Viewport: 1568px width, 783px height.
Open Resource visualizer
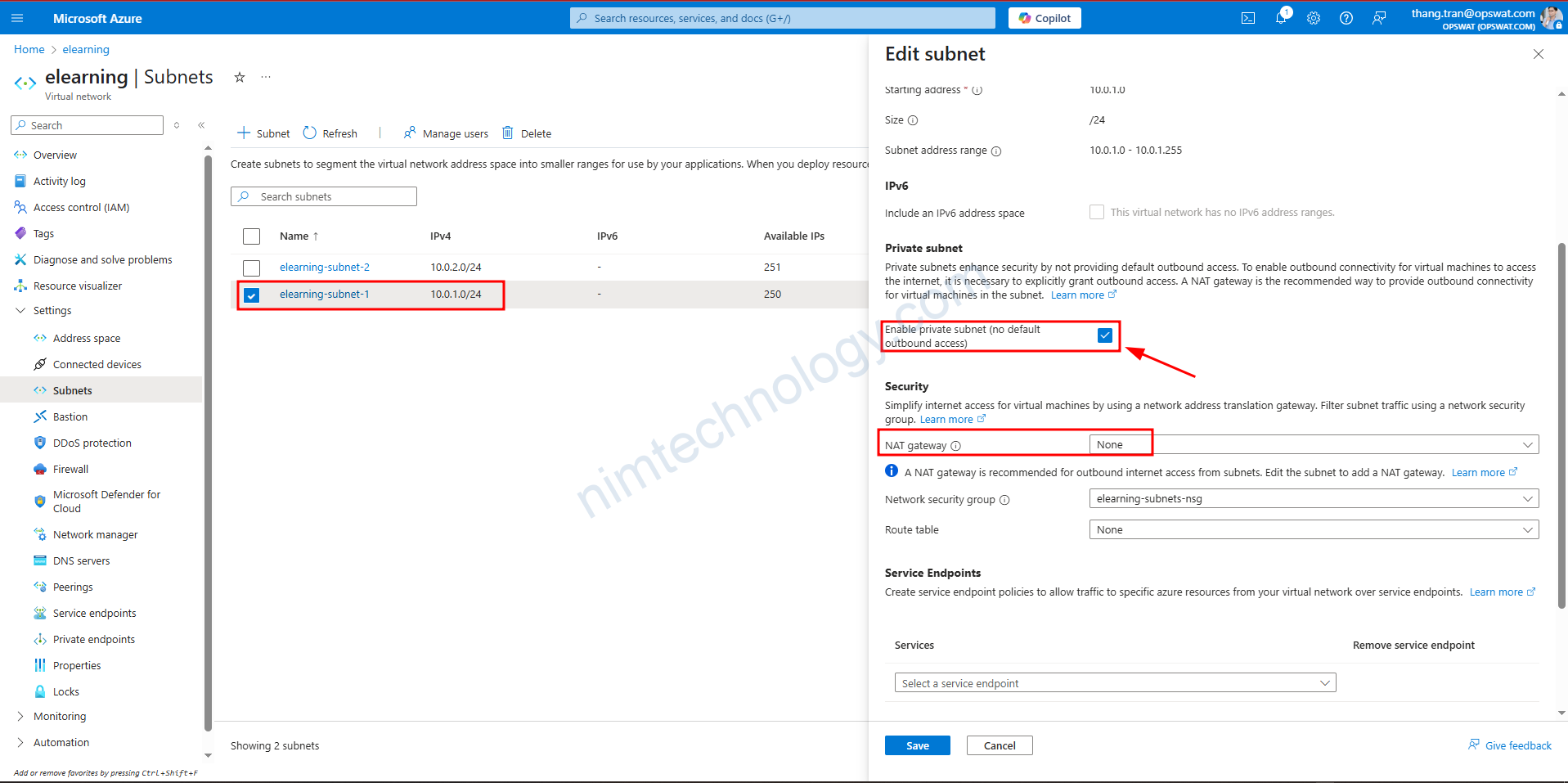pyautogui.click(x=77, y=286)
